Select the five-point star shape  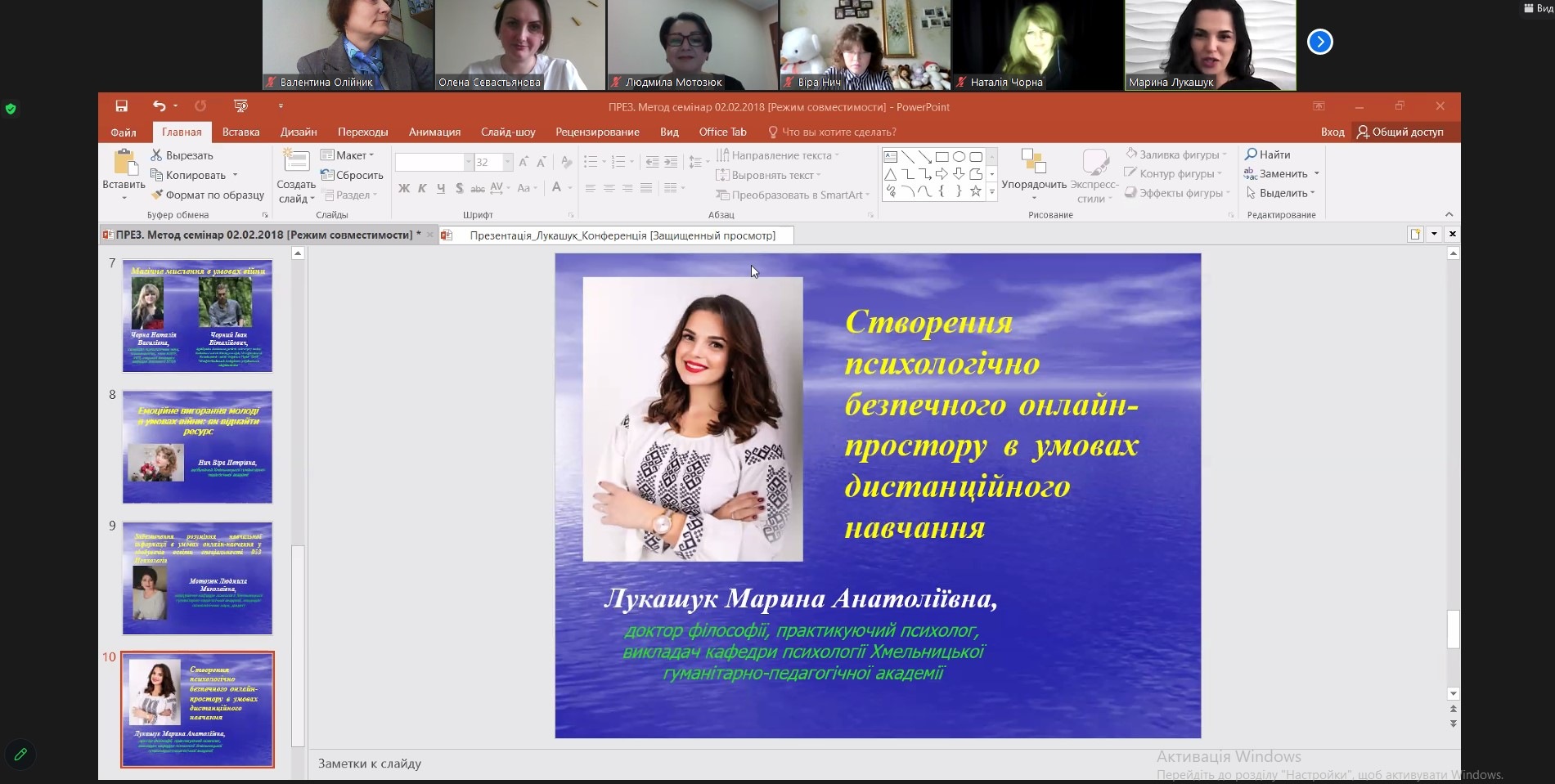click(975, 191)
